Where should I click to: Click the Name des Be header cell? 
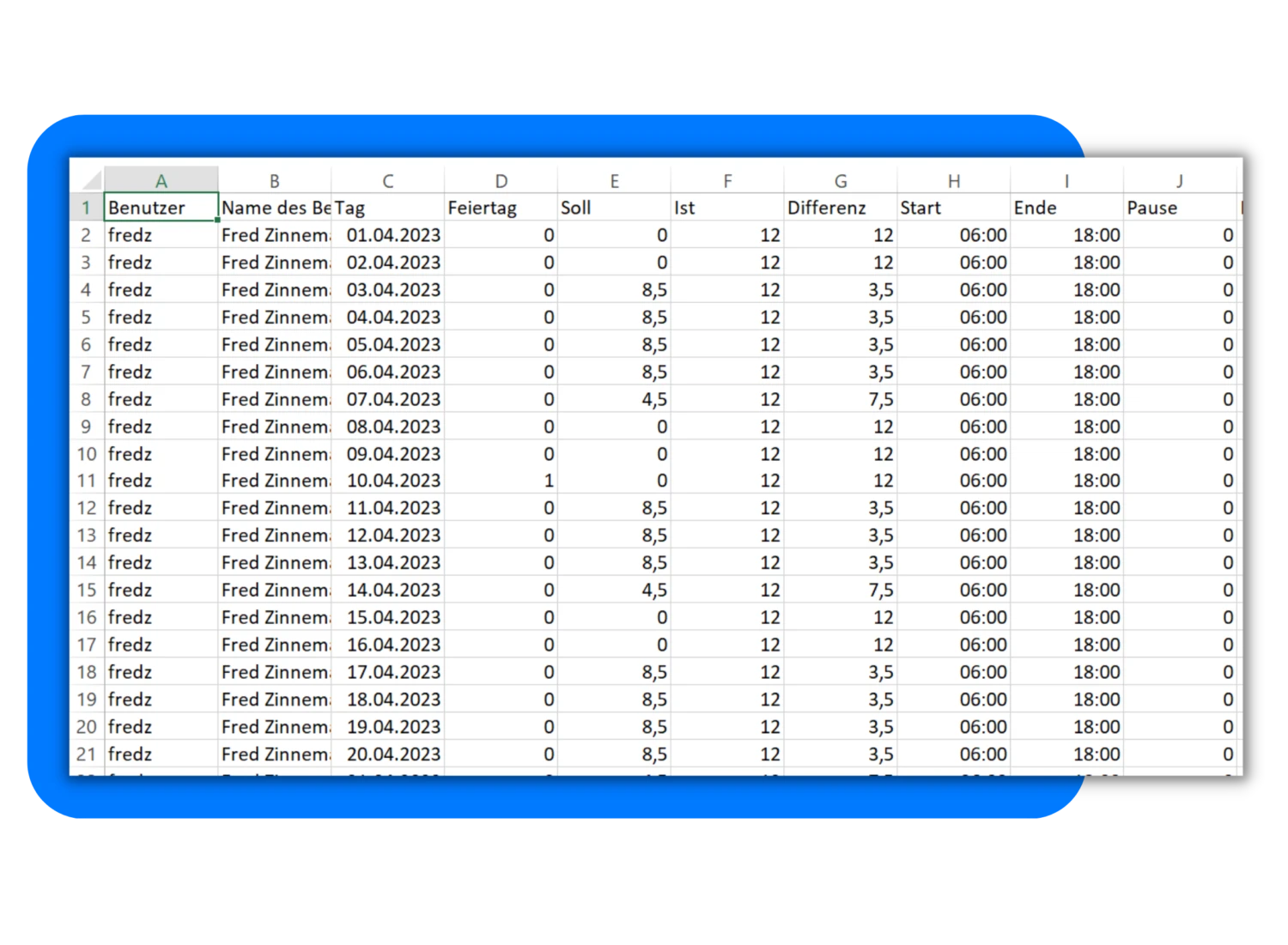[275, 208]
